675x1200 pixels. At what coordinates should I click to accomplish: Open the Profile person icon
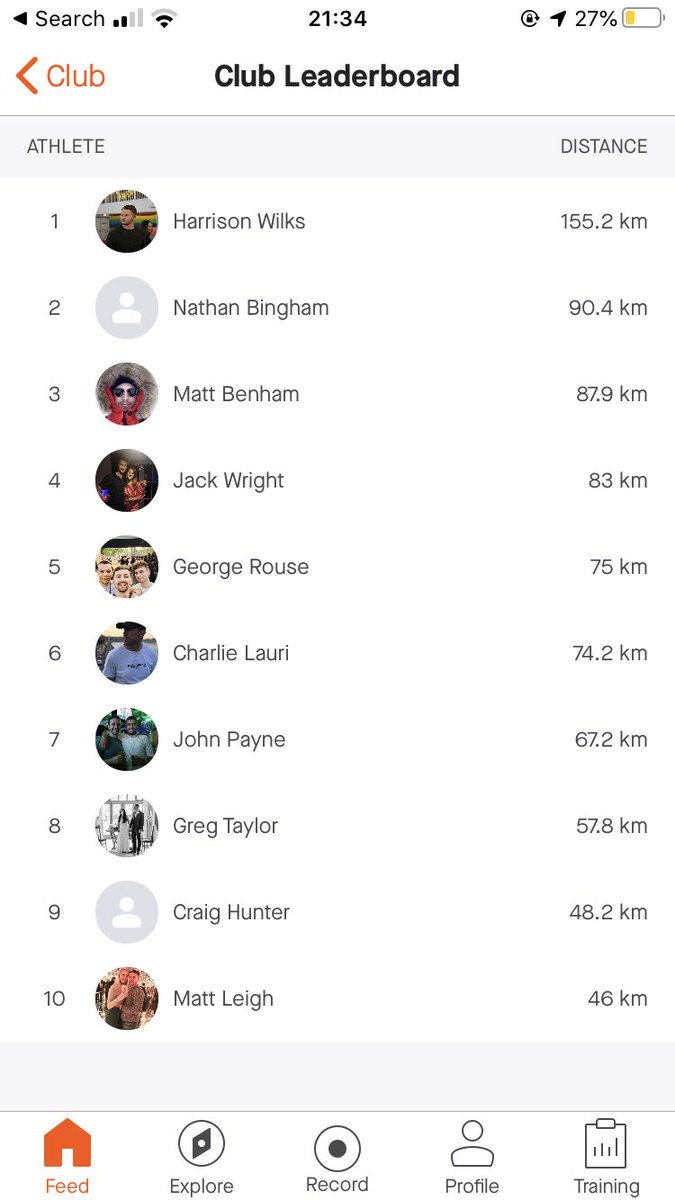click(x=472, y=1144)
